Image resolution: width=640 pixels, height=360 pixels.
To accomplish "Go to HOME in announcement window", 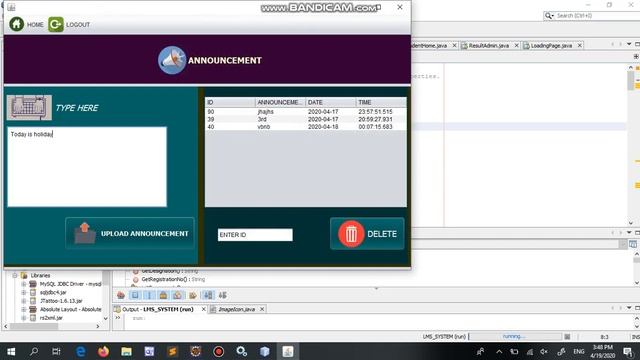I will coord(26,24).
